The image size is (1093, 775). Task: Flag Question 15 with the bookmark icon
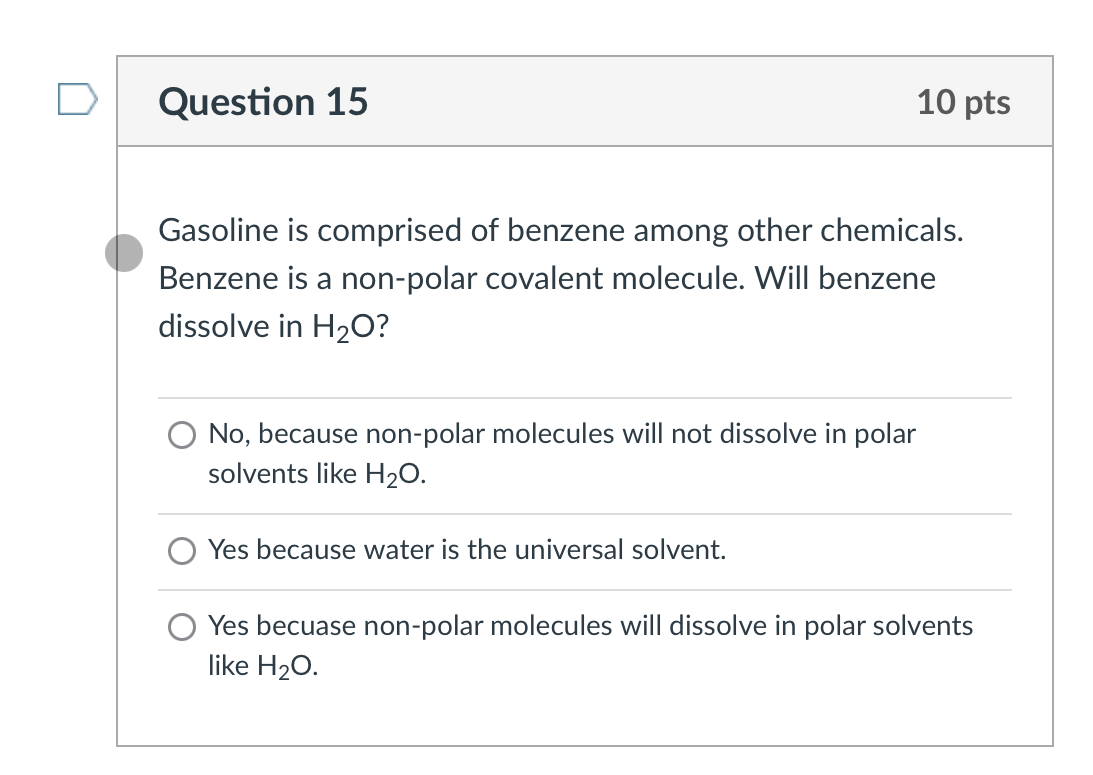[x=78, y=100]
